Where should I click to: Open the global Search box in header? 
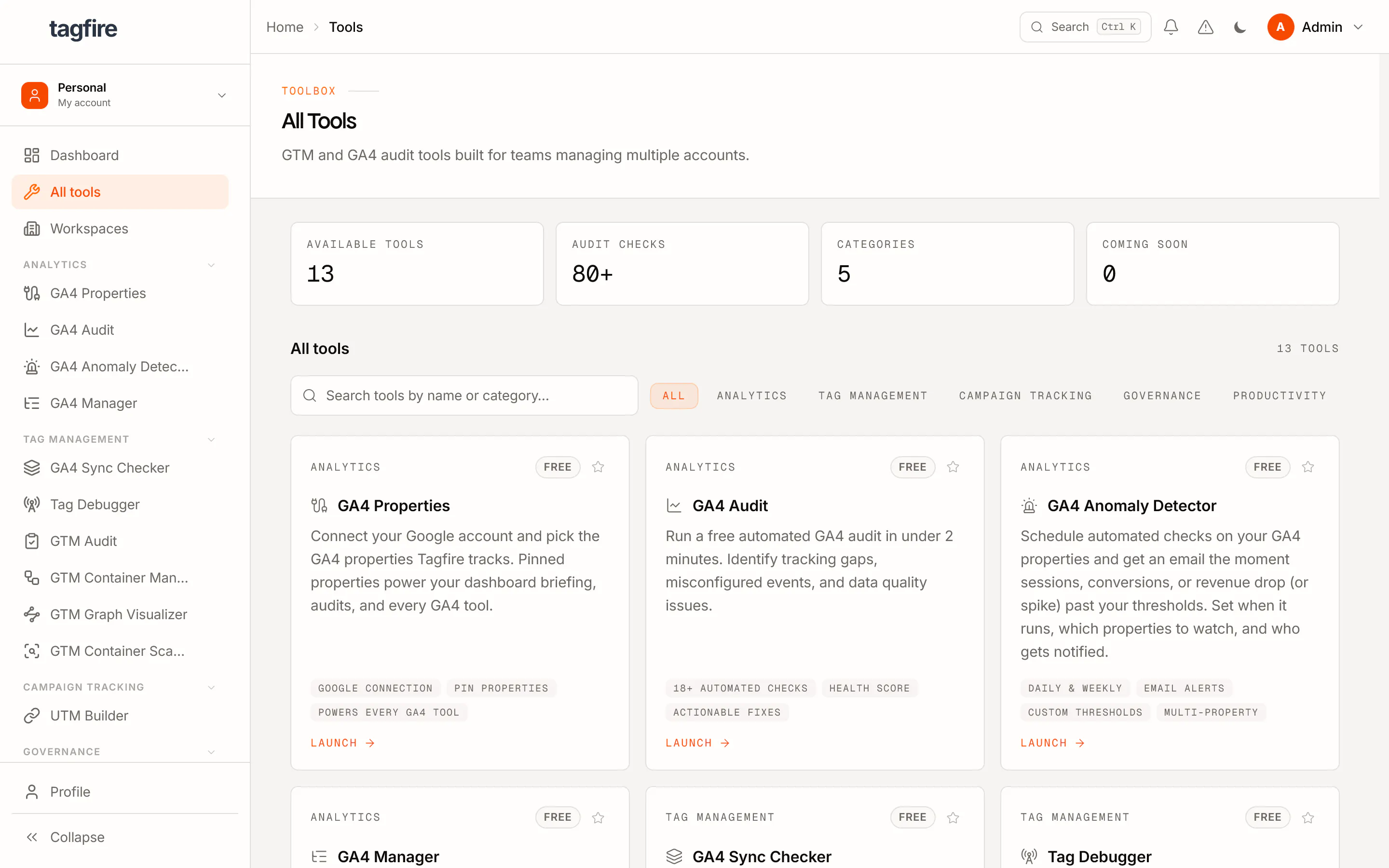pyautogui.click(x=1085, y=27)
